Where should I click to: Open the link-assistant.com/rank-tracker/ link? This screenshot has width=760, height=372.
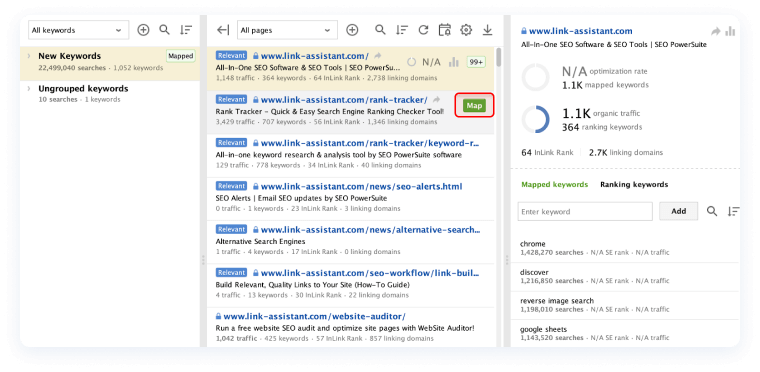click(x=344, y=100)
